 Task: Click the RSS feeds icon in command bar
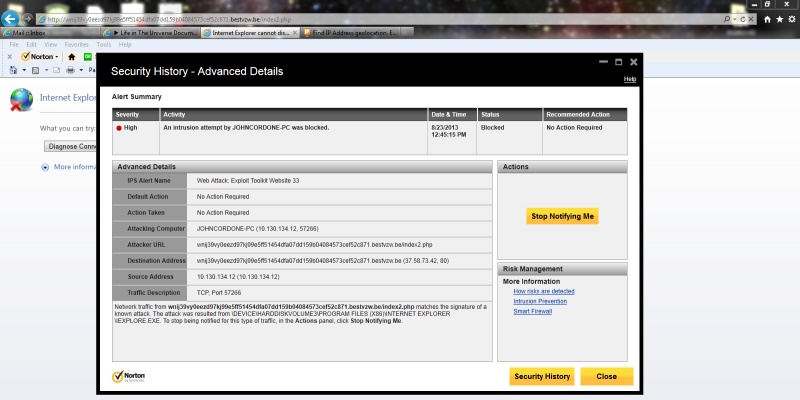(x=36, y=70)
